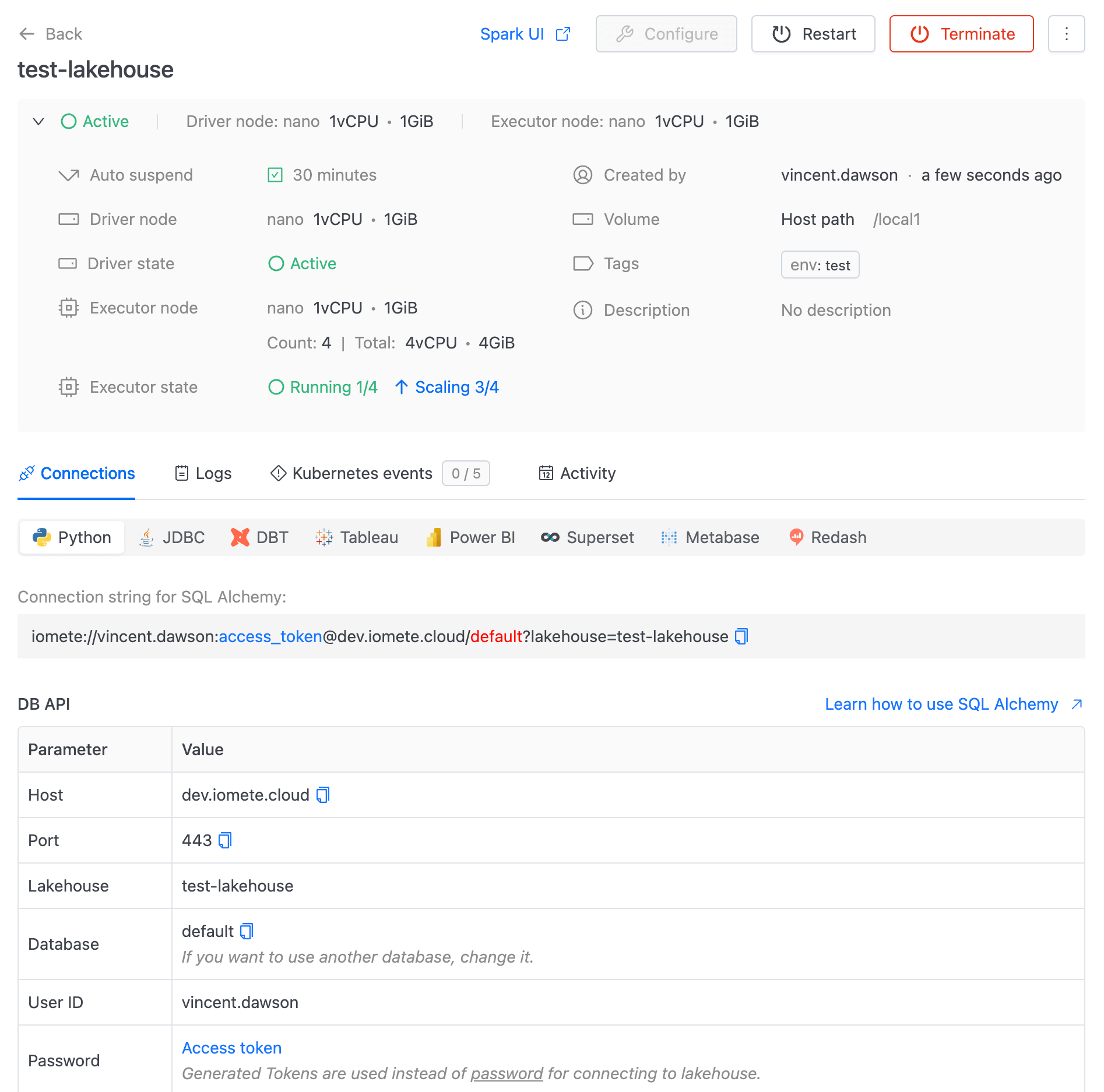
Task: Switch to the Connections tab
Action: pyautogui.click(x=76, y=473)
